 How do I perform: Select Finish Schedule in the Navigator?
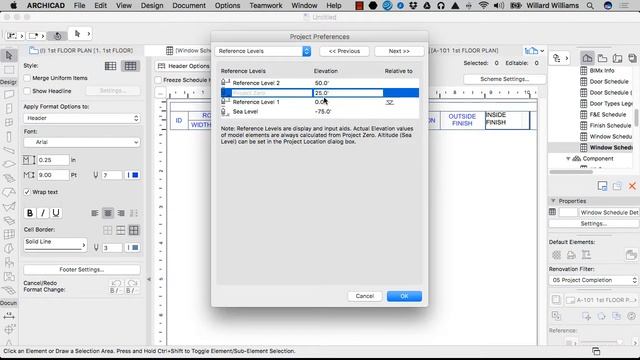point(610,126)
